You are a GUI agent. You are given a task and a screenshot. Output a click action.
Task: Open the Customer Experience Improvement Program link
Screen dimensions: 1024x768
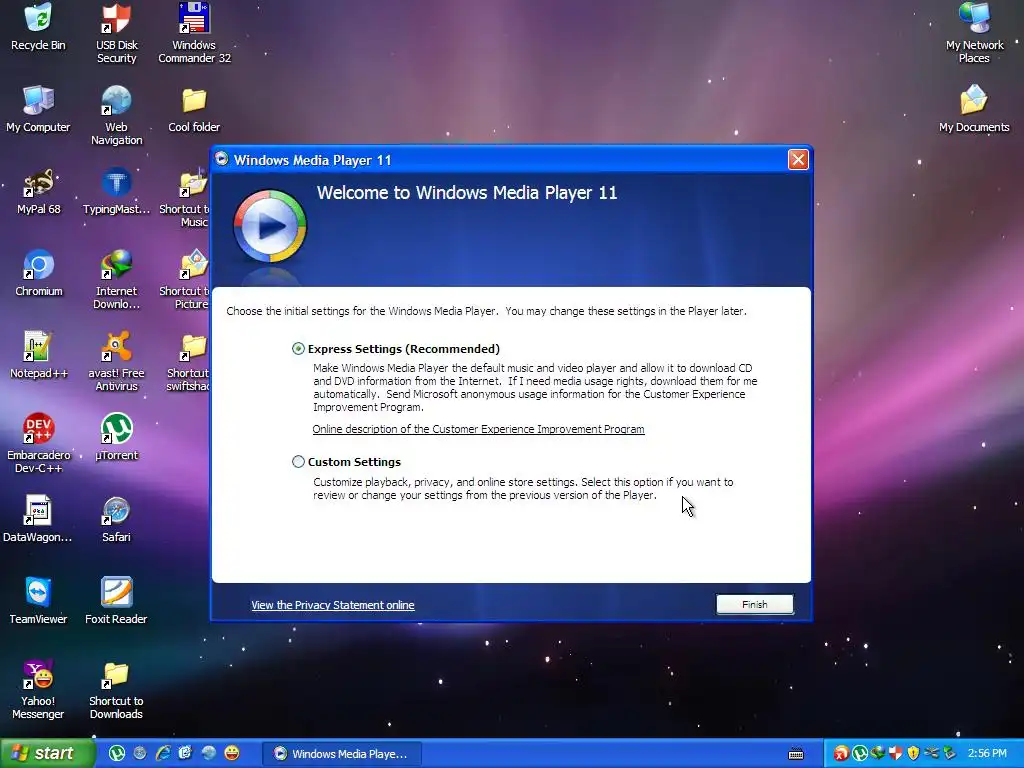click(x=478, y=429)
